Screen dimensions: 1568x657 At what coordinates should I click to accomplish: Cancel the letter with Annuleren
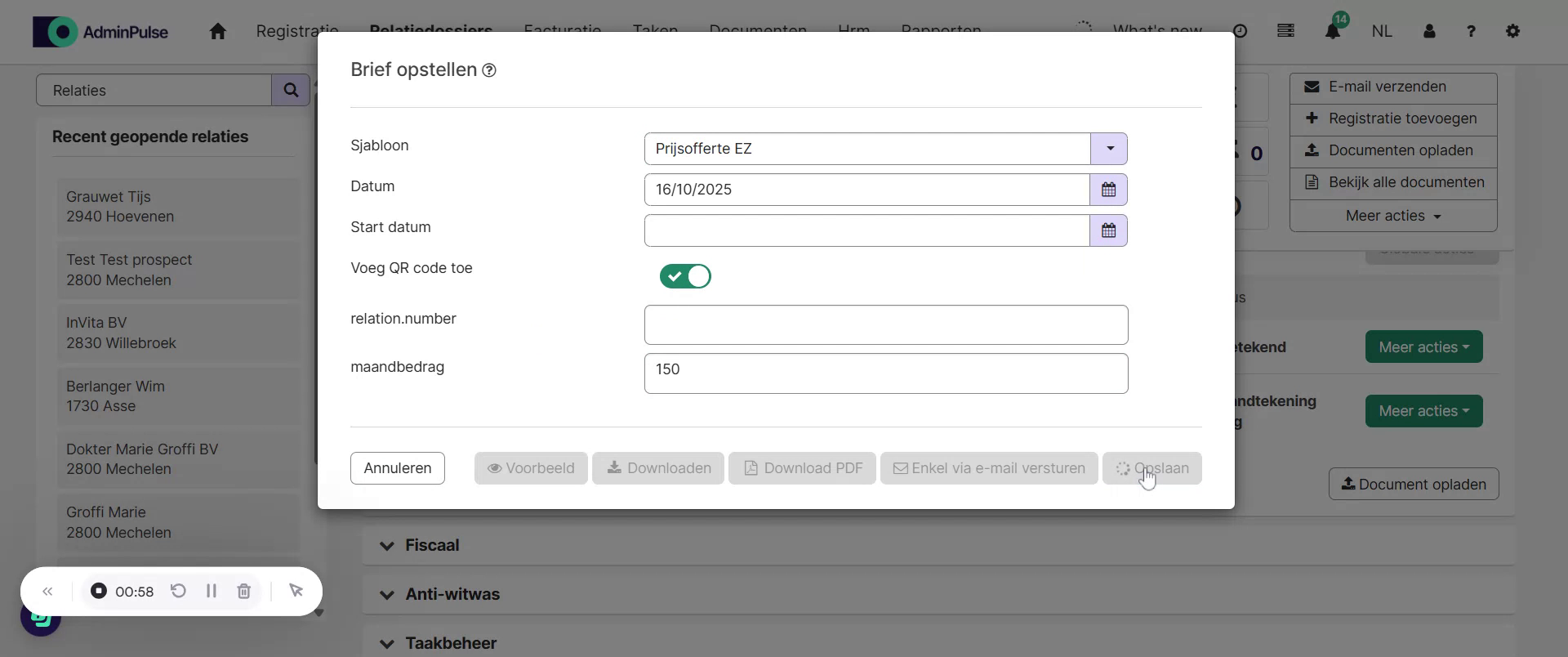coord(398,468)
